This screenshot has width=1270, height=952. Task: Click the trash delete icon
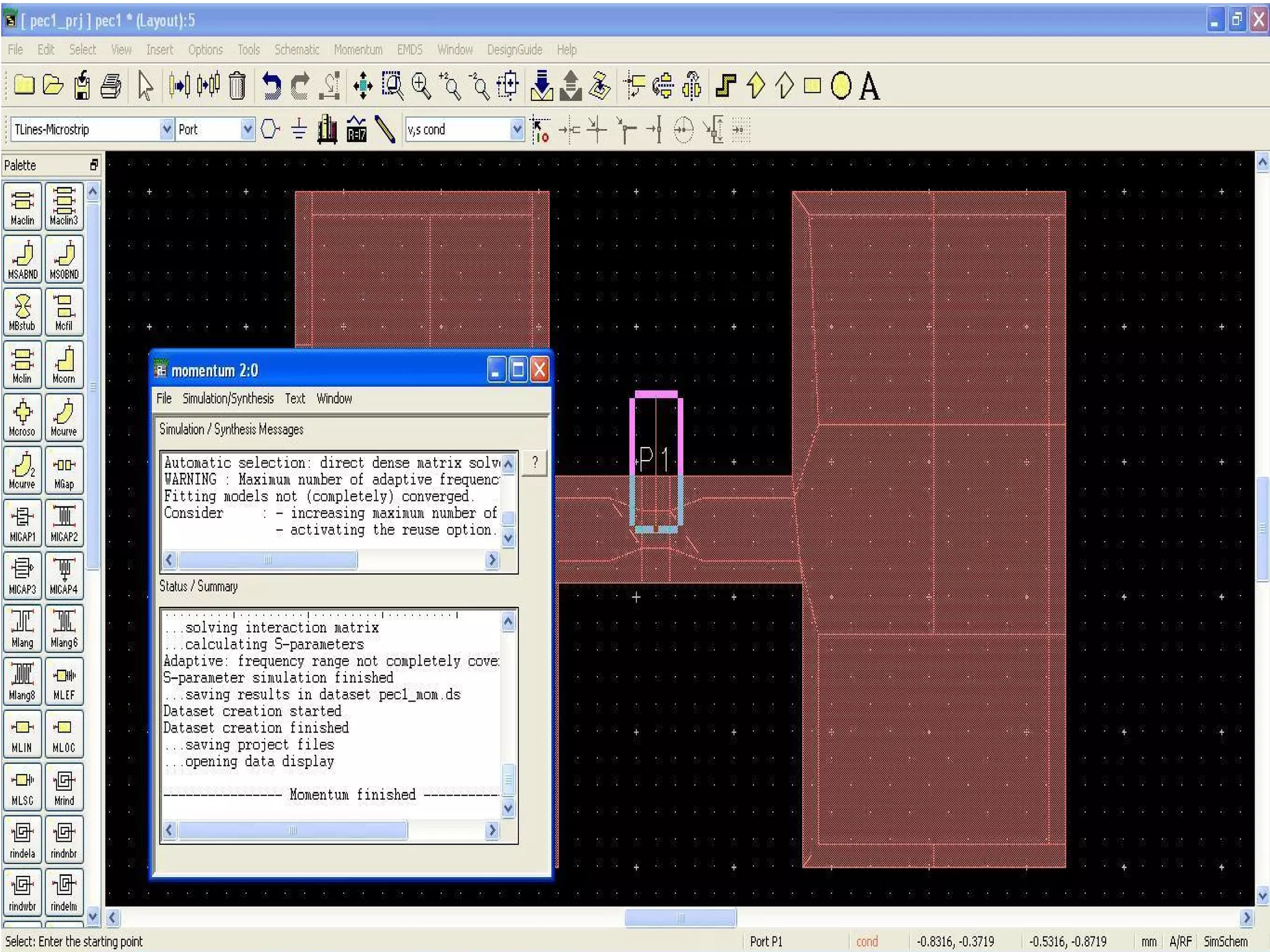point(237,86)
